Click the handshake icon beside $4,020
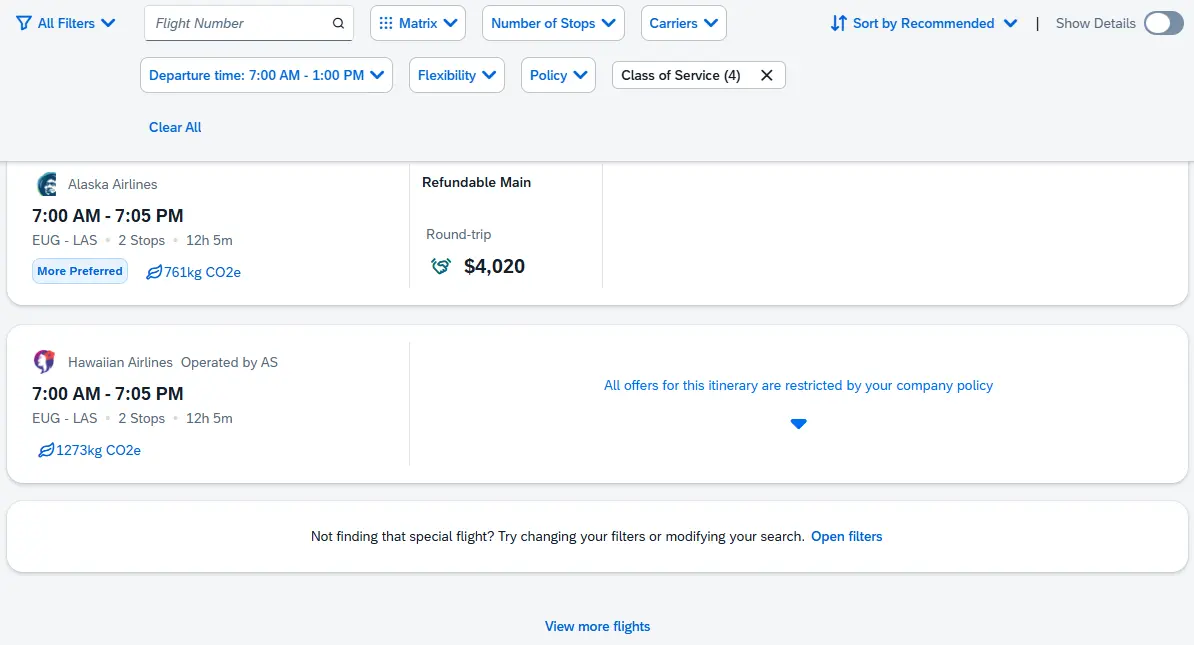The width and height of the screenshot is (1194, 645). [x=441, y=266]
